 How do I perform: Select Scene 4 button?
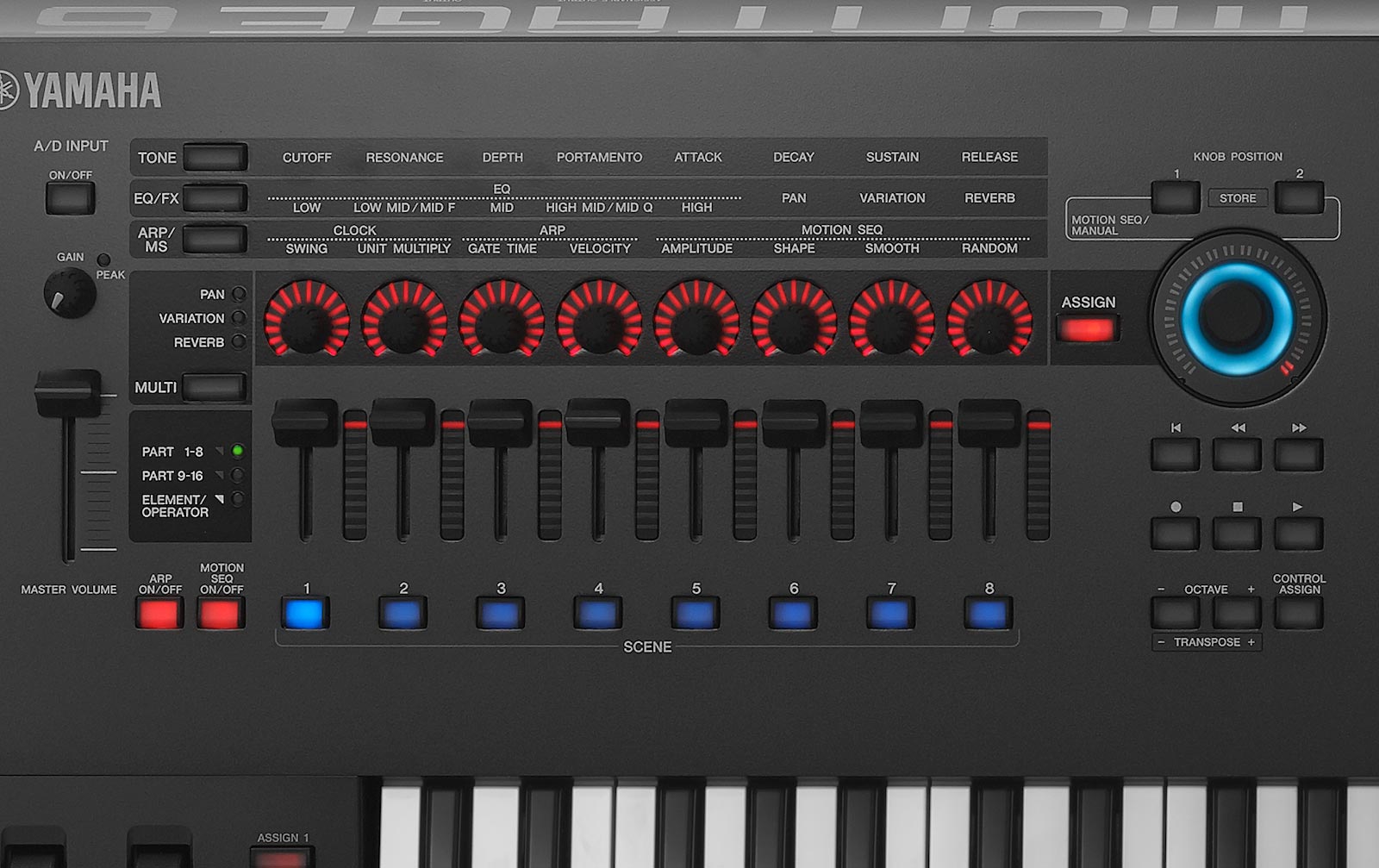pos(598,614)
